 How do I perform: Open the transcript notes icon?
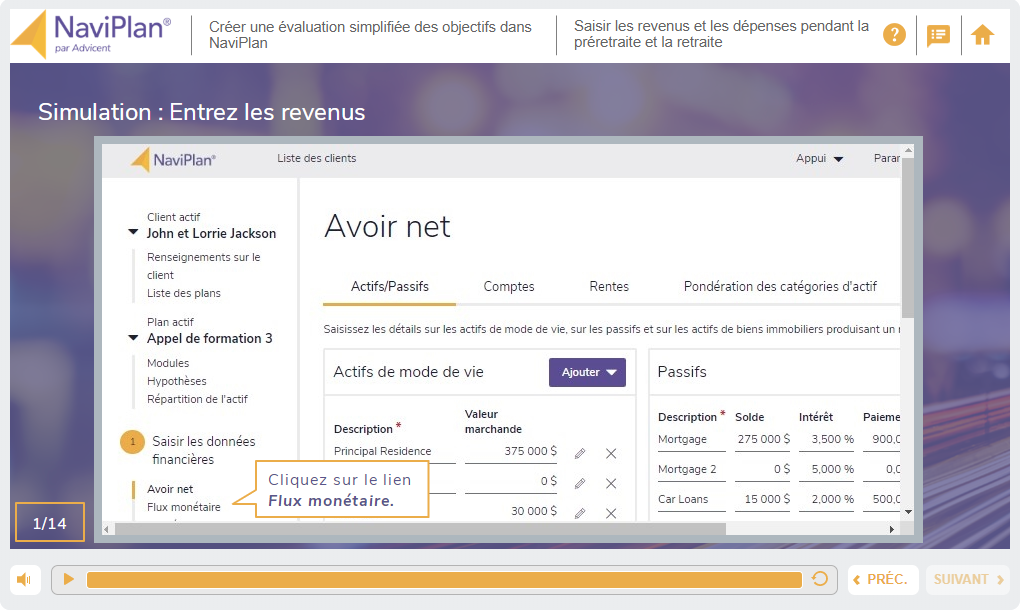click(938, 35)
